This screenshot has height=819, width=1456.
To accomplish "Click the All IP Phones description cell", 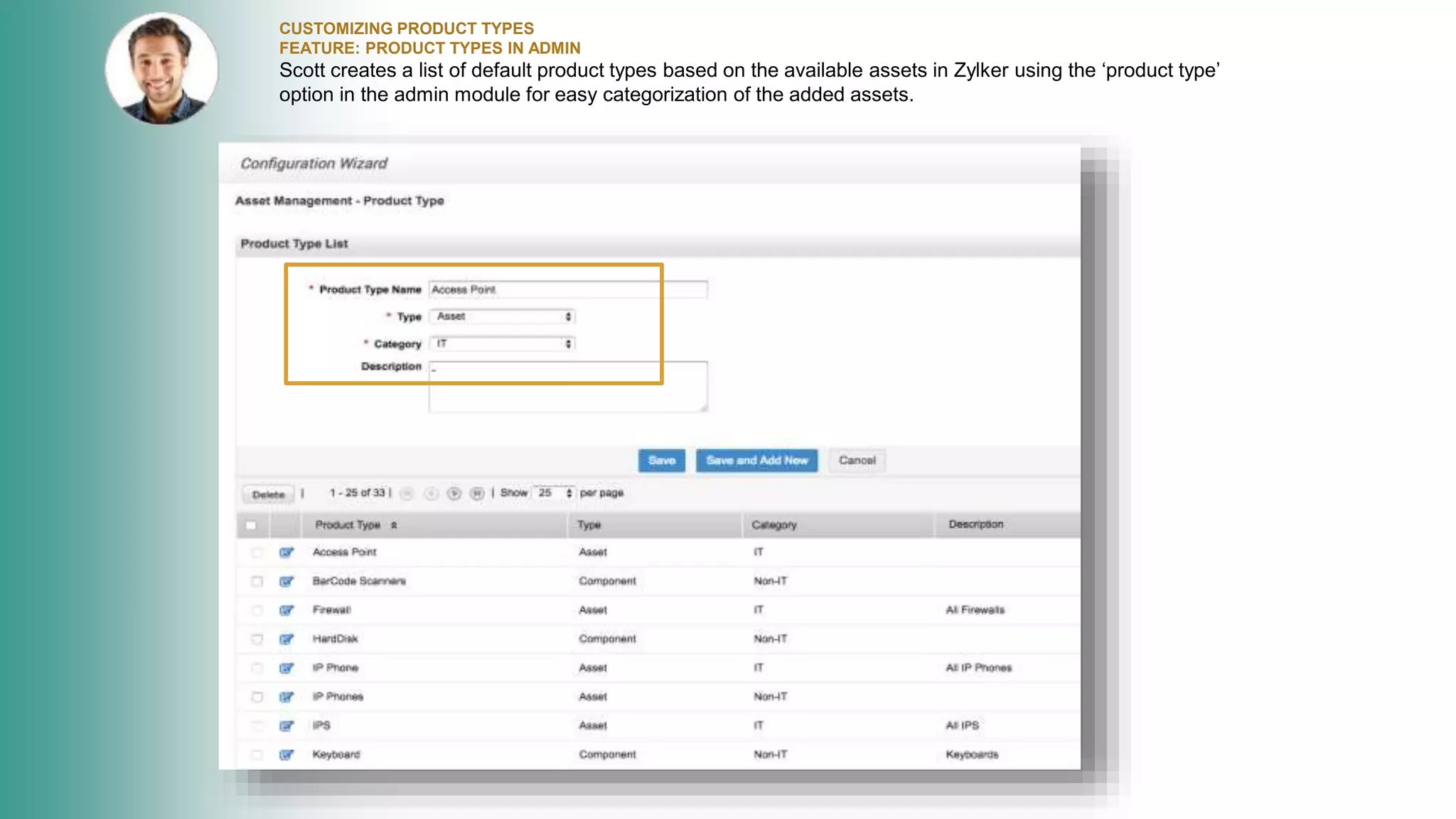I will click(979, 668).
